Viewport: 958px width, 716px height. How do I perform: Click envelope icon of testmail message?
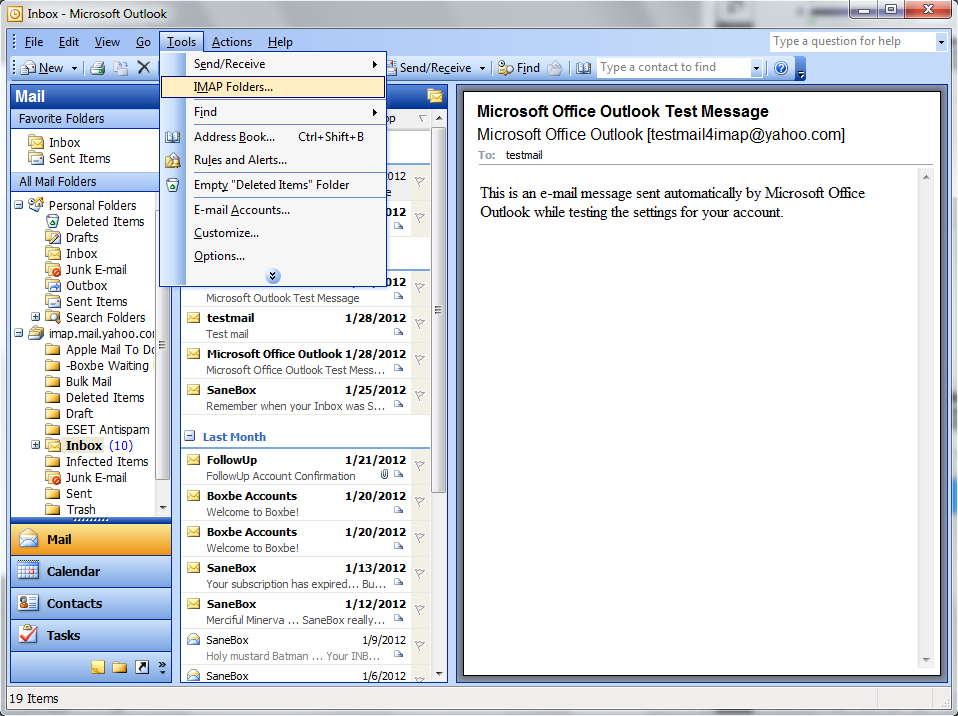pos(194,318)
